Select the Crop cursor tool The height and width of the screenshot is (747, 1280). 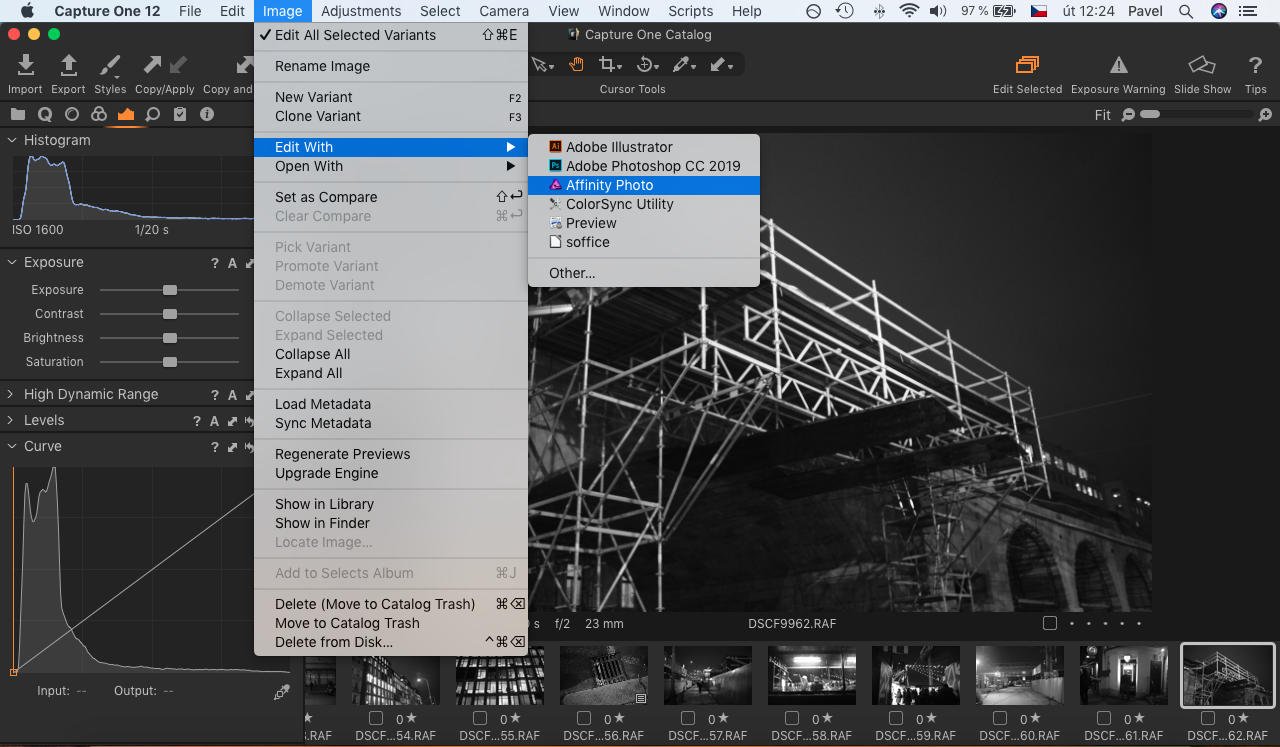click(607, 65)
